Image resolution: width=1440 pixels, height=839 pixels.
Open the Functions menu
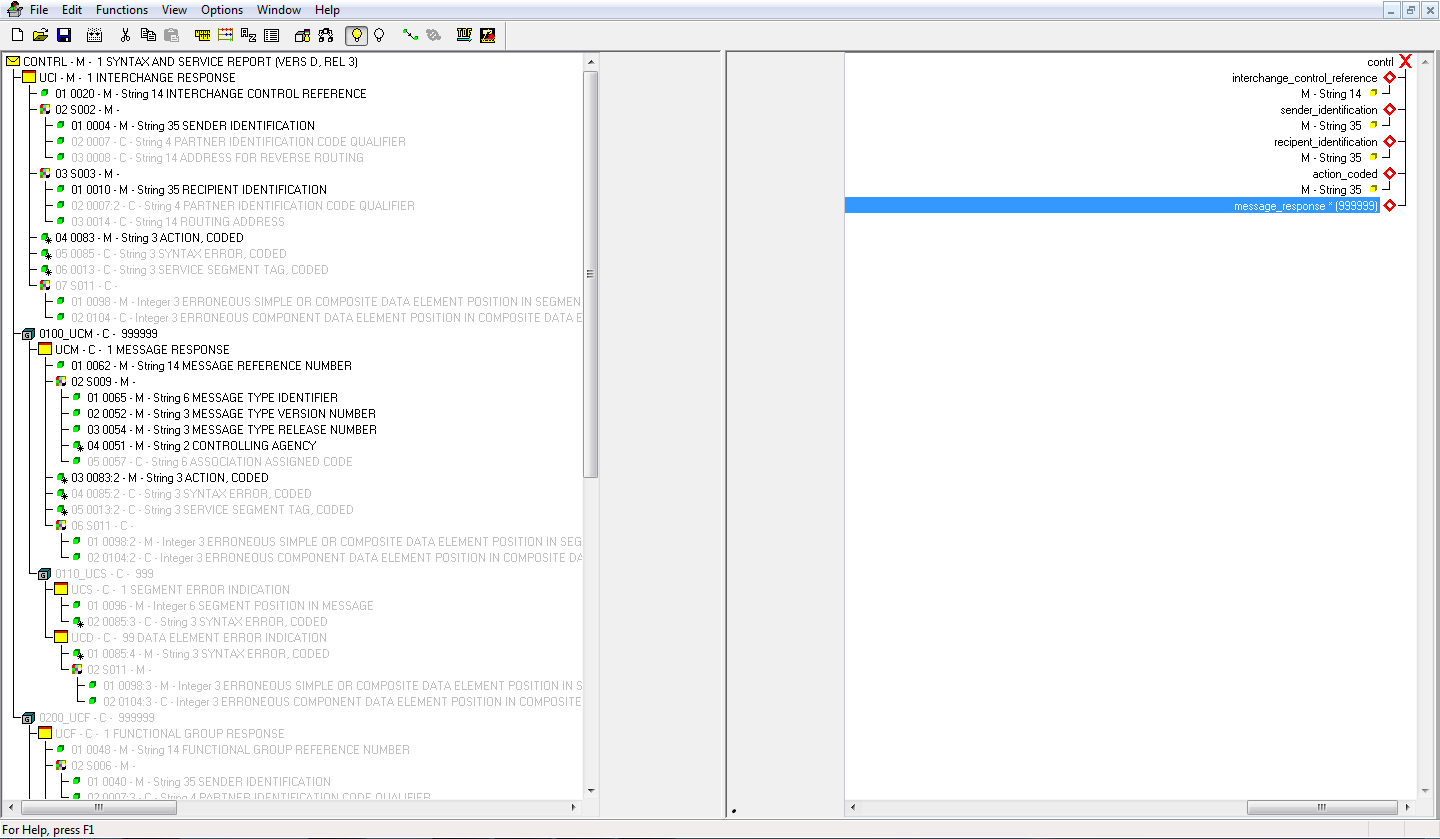[x=121, y=10]
